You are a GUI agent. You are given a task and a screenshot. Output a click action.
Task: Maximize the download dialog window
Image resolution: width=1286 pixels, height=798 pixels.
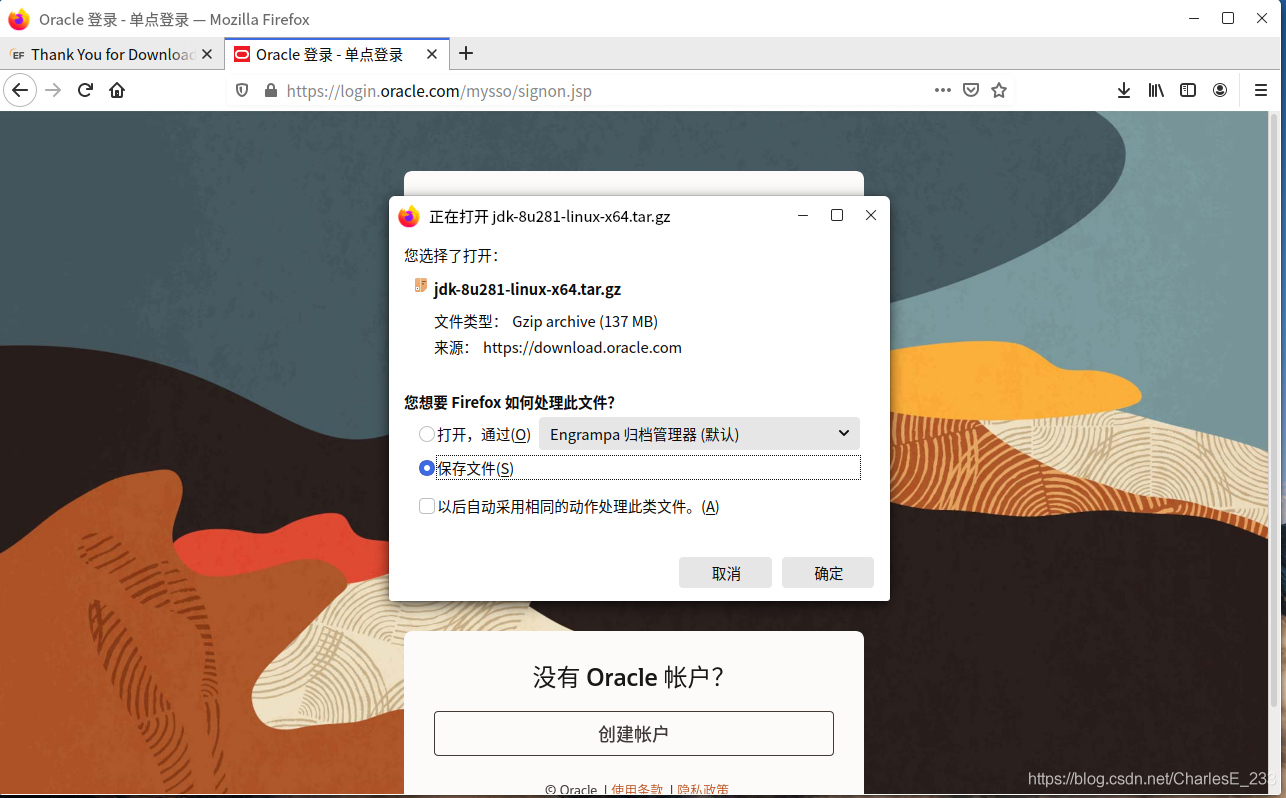[837, 215]
